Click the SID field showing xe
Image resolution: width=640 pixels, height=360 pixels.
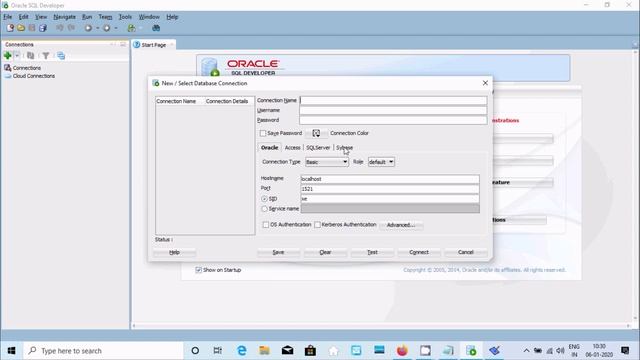pyautogui.click(x=390, y=199)
